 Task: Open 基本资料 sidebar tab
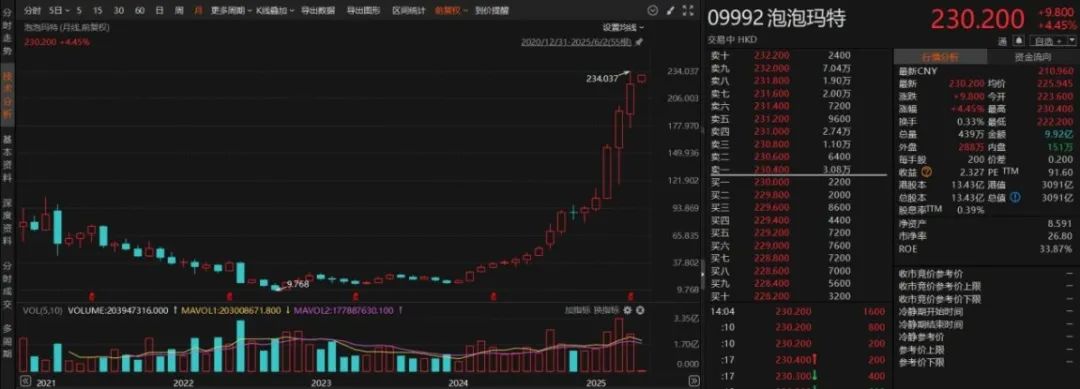pos(8,159)
